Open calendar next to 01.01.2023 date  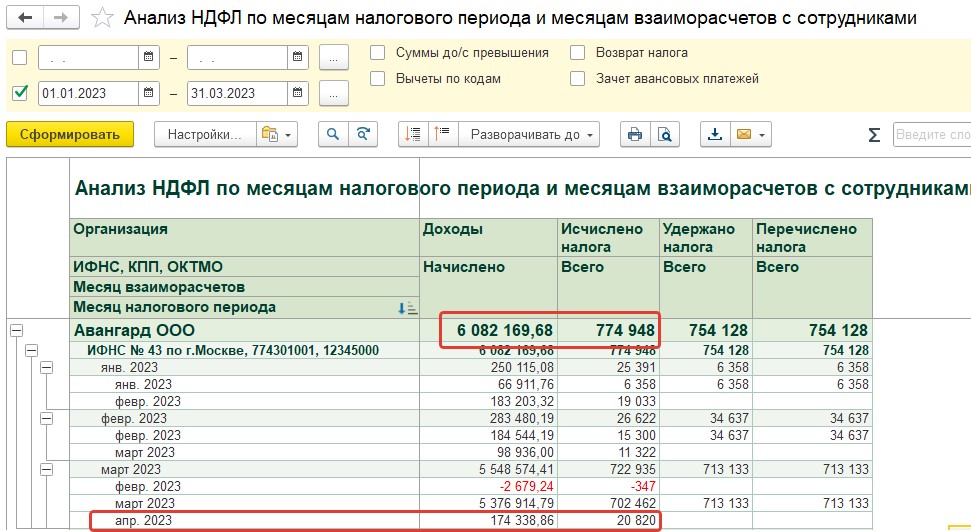[149, 93]
